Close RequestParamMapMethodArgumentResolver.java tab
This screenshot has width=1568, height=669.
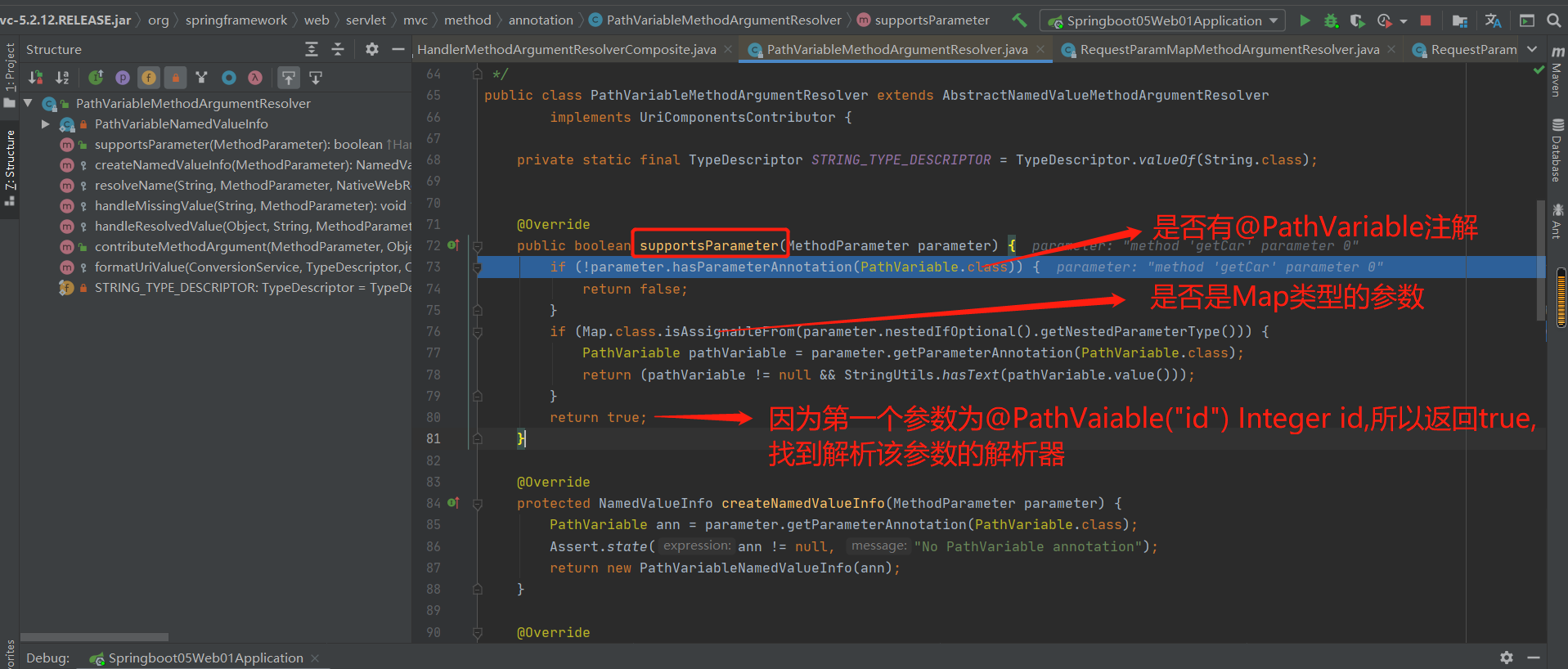coord(1391,50)
